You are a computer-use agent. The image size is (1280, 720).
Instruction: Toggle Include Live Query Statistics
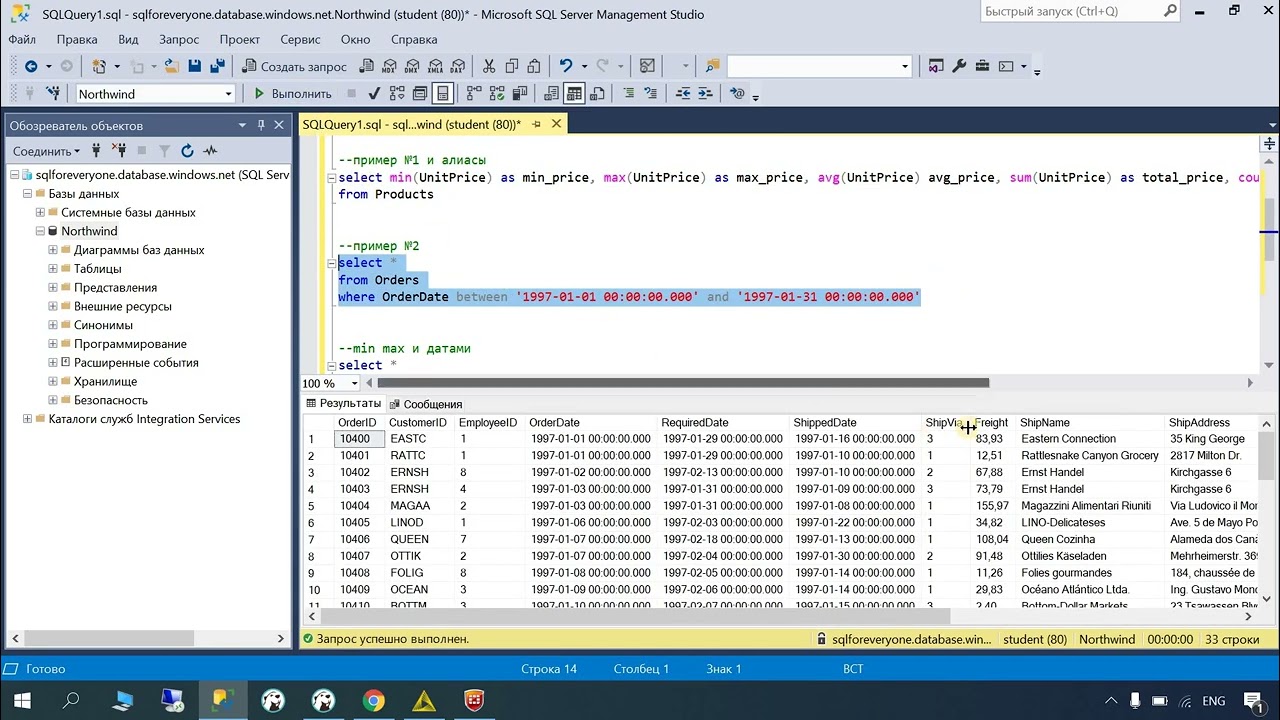coord(496,94)
